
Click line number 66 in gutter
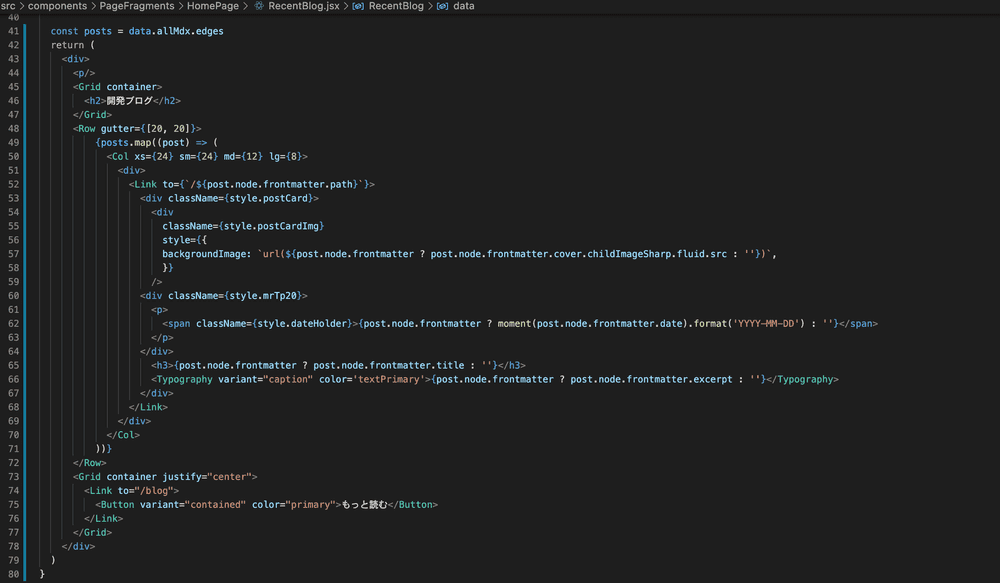pos(13,380)
